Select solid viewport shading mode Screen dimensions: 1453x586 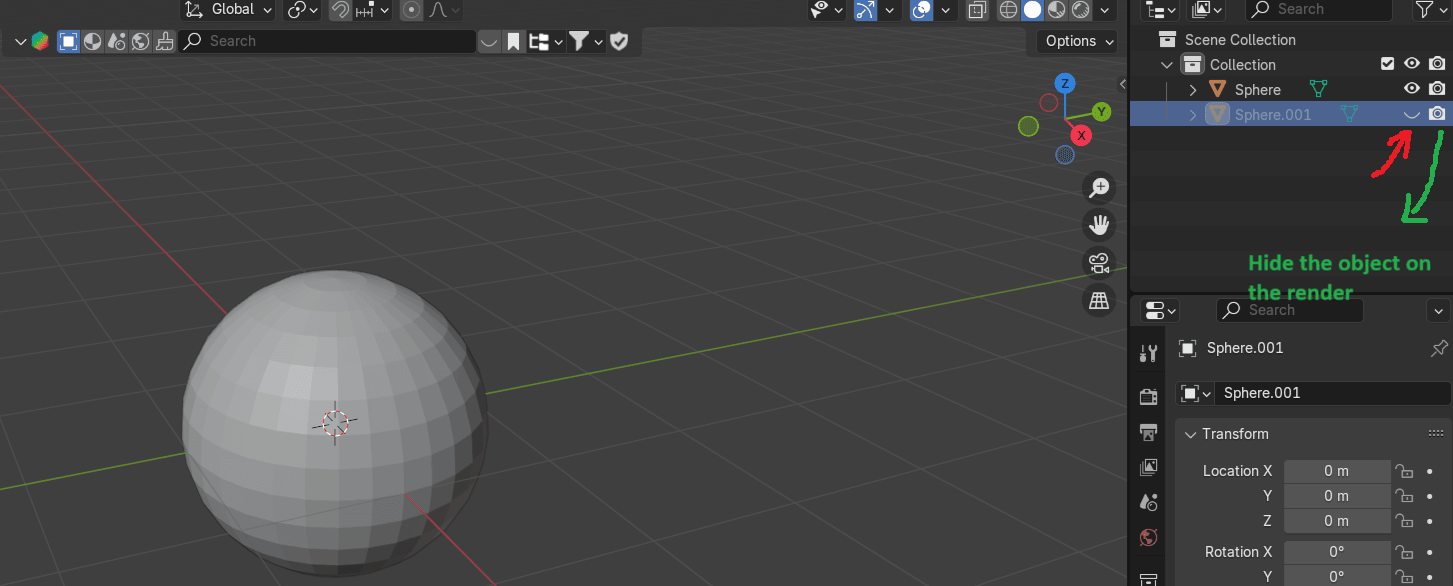(1032, 10)
